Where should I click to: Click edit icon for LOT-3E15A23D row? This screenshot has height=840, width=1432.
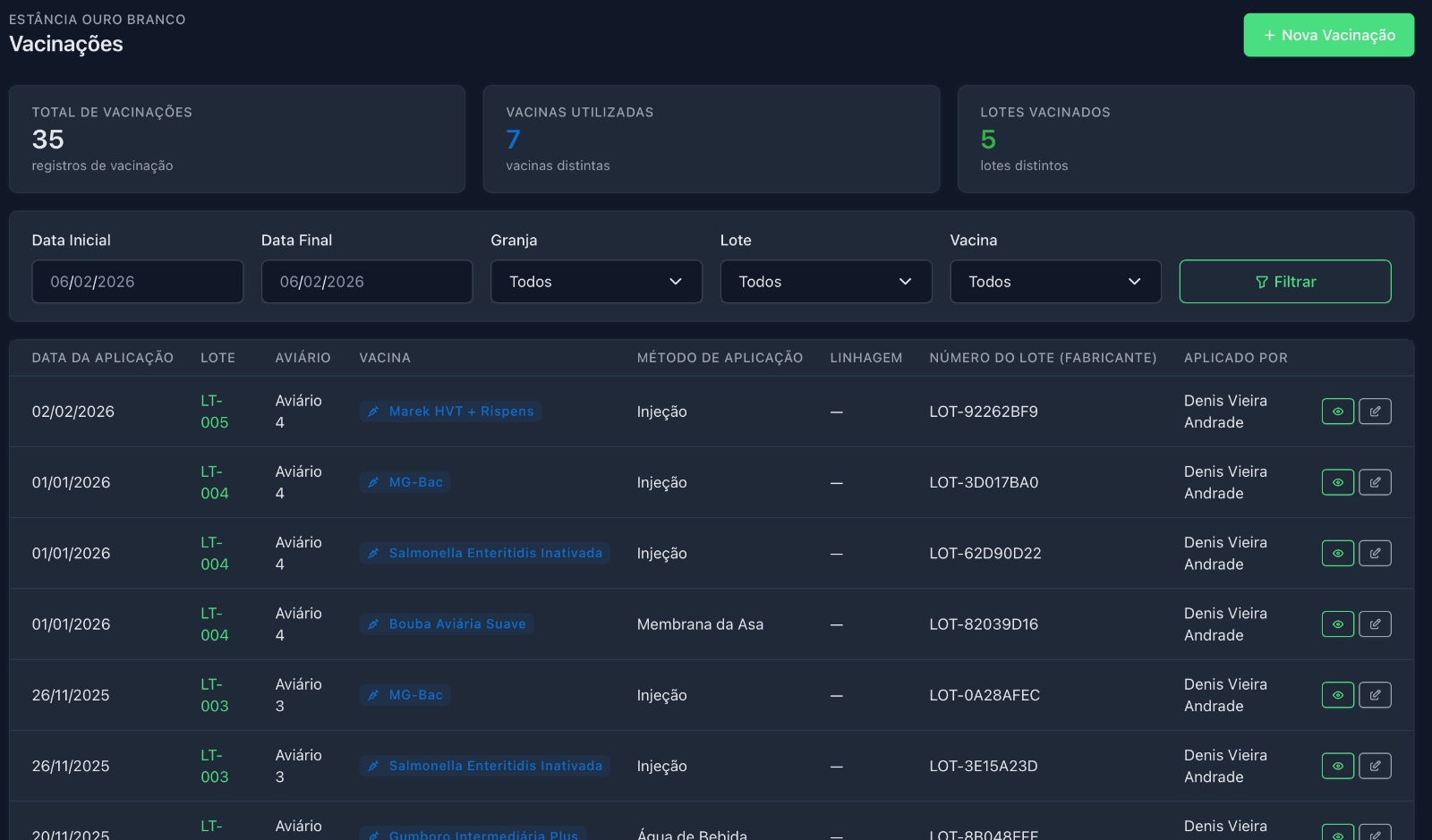point(1375,766)
